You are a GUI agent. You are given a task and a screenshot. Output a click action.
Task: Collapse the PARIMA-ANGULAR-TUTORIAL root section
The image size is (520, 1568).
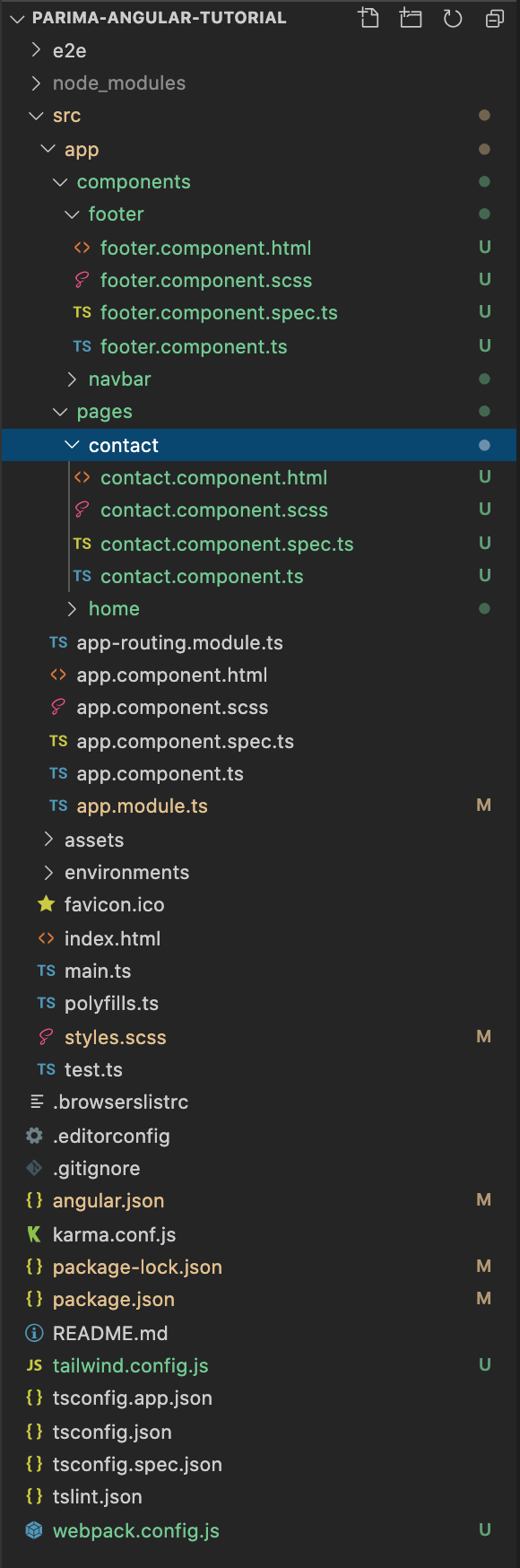pos(17,18)
